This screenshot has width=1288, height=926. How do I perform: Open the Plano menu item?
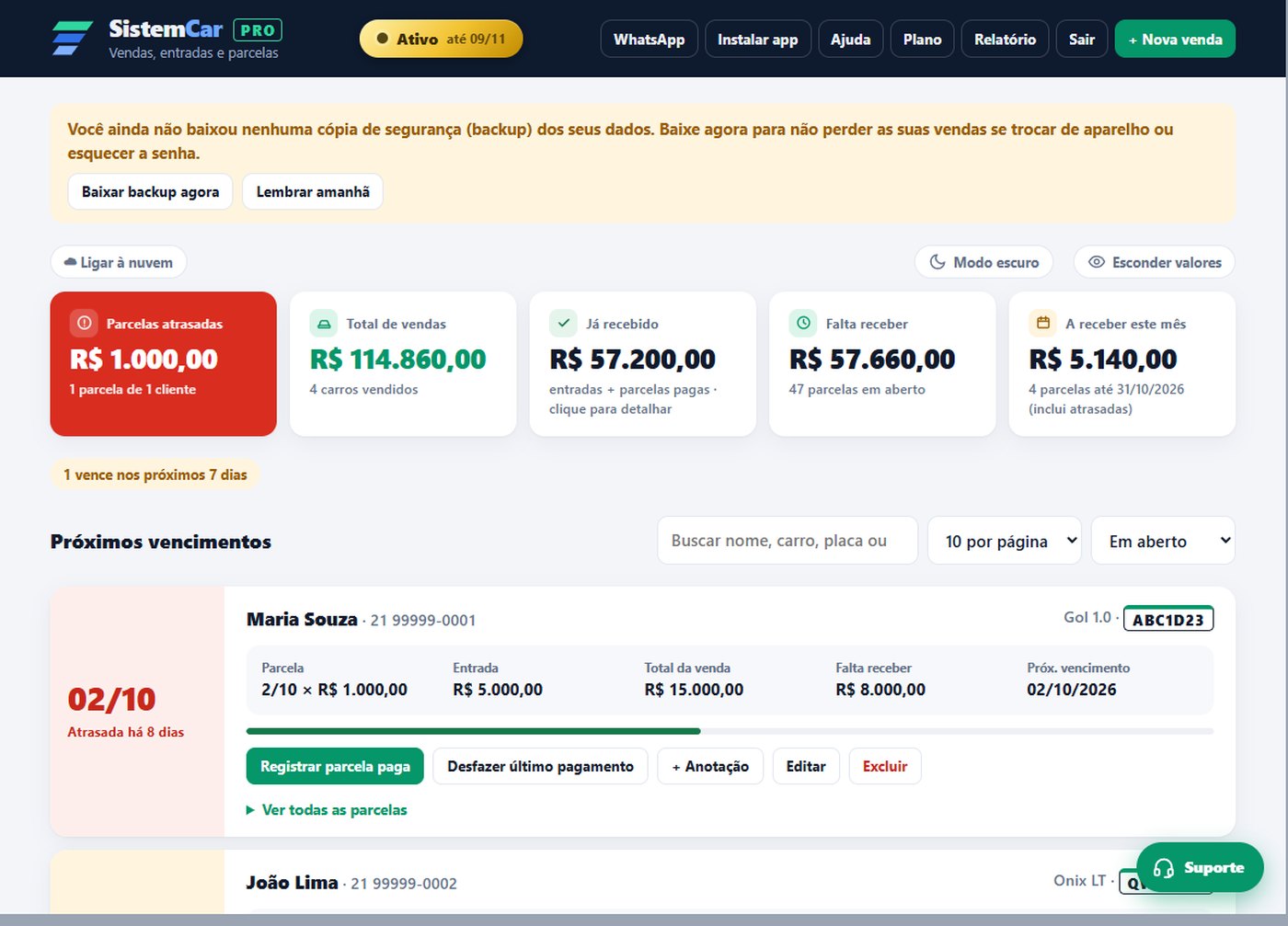click(x=922, y=39)
